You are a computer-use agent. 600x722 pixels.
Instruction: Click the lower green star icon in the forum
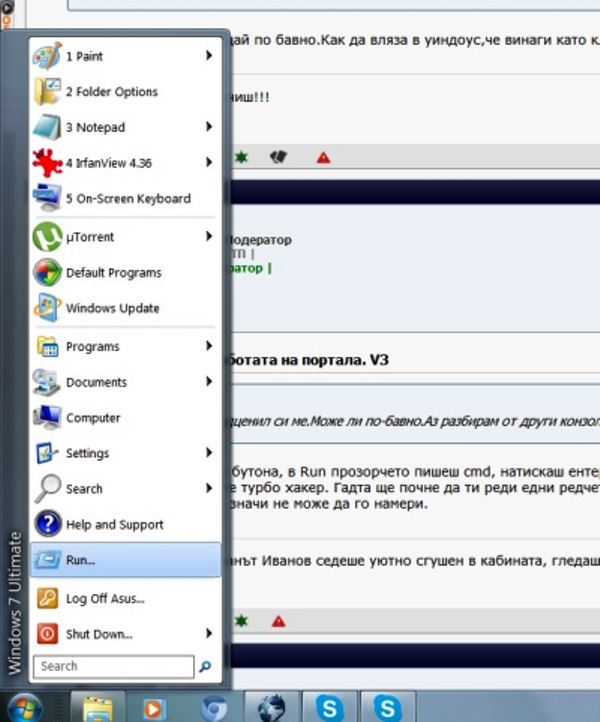241,622
